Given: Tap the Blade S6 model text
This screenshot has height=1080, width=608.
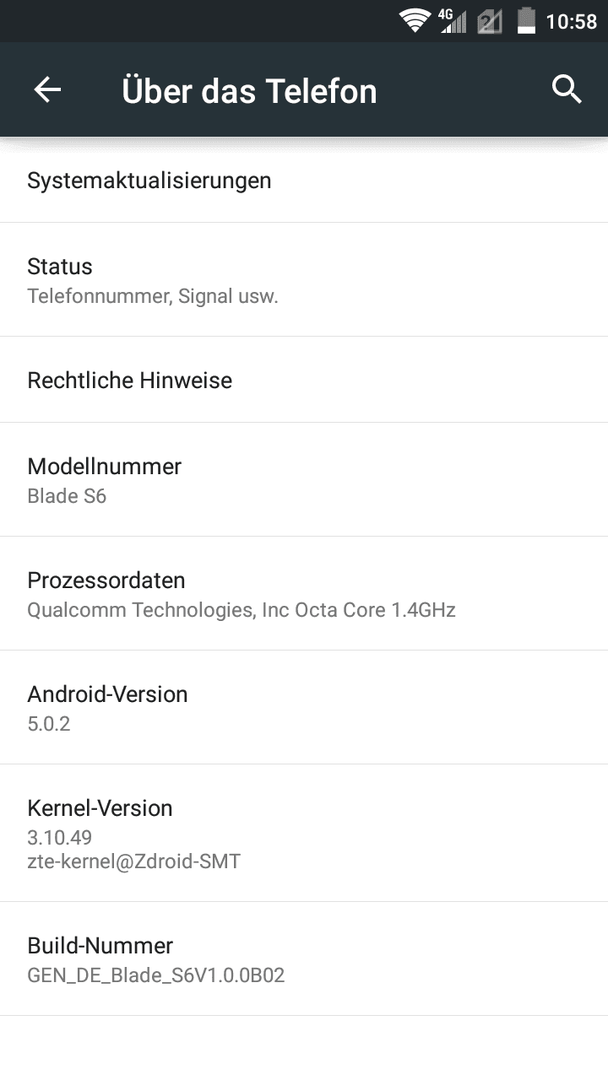Looking at the screenshot, I should 67,496.
